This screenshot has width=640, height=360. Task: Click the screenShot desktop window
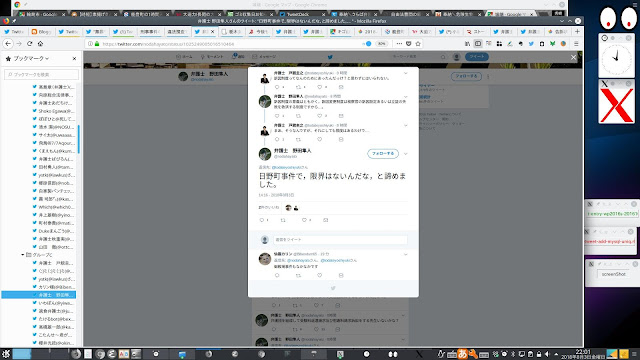pyautogui.click(x=613, y=274)
